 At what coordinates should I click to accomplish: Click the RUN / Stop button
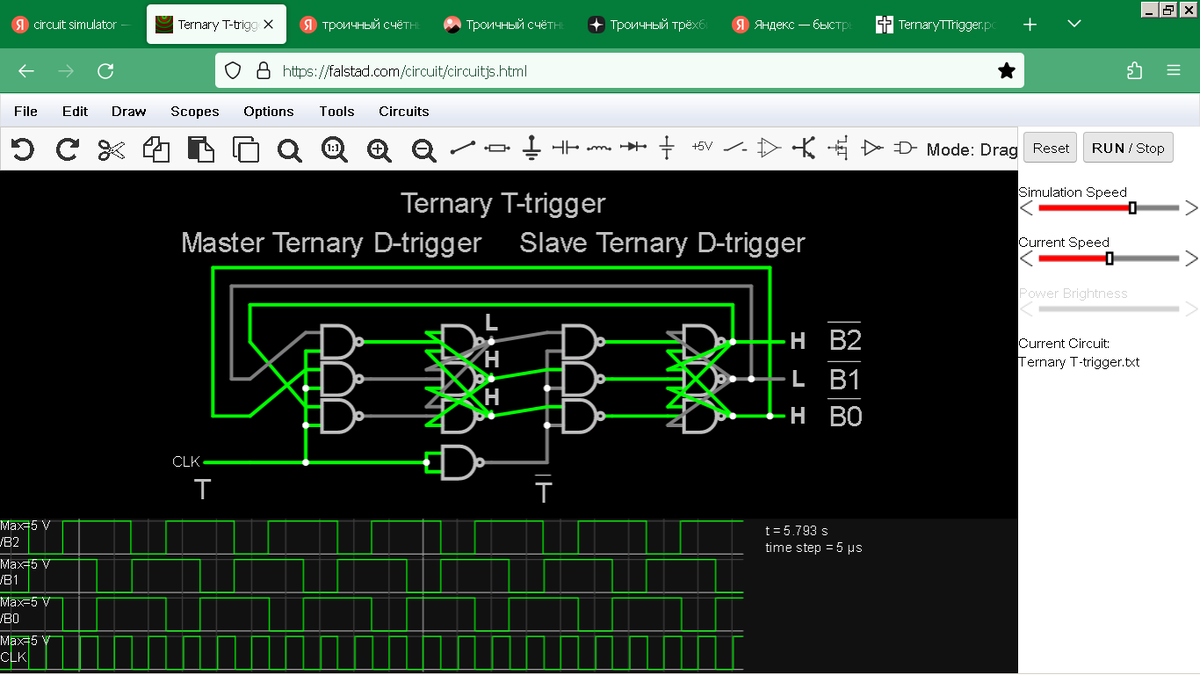pos(1128,148)
